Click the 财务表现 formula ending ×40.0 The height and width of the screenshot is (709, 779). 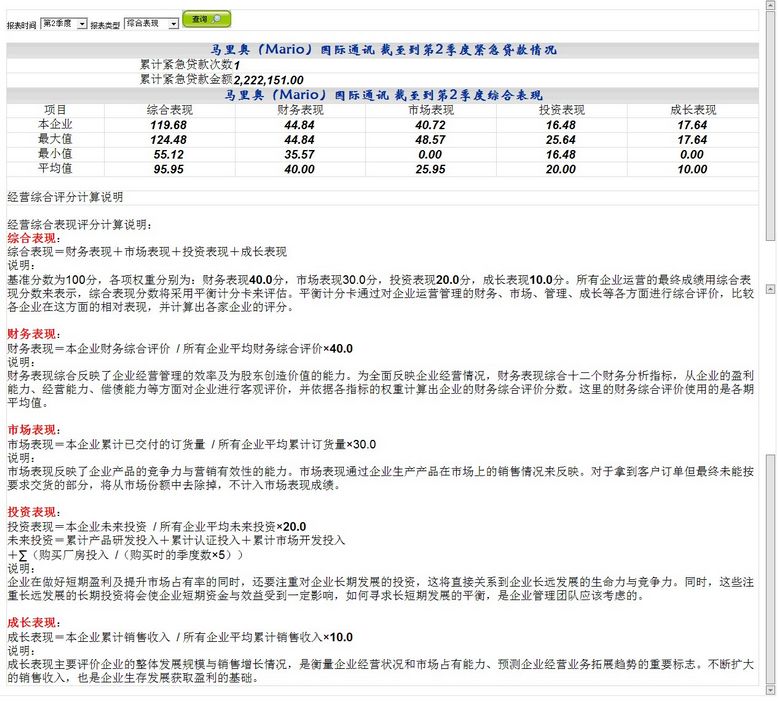pyautogui.click(x=180, y=349)
